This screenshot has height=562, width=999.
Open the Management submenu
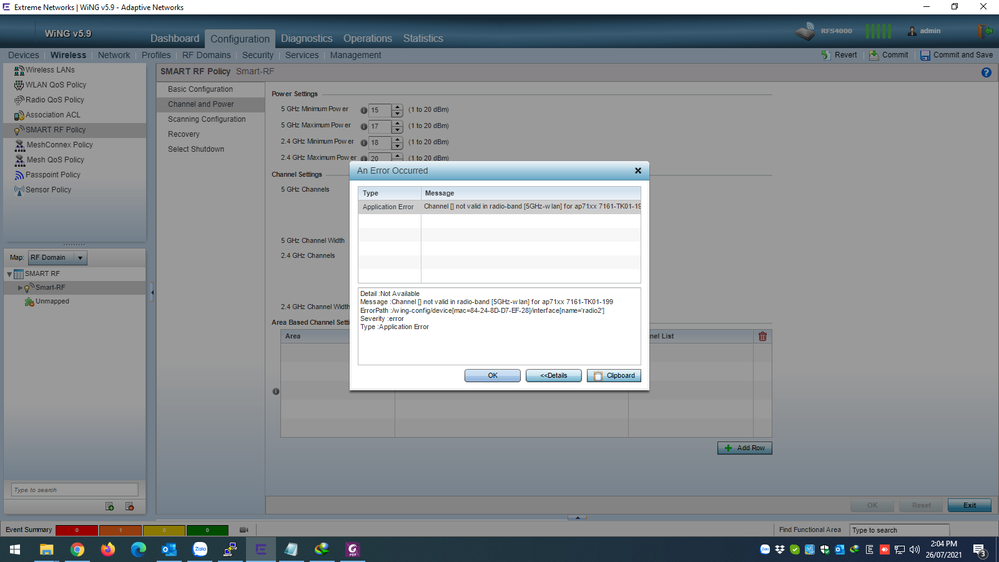click(x=356, y=55)
